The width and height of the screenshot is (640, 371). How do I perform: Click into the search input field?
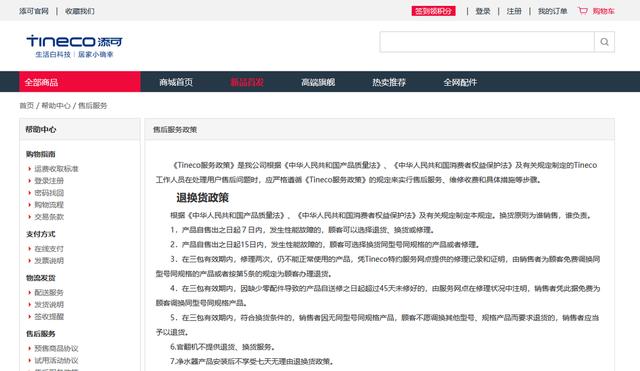pyautogui.click(x=487, y=42)
